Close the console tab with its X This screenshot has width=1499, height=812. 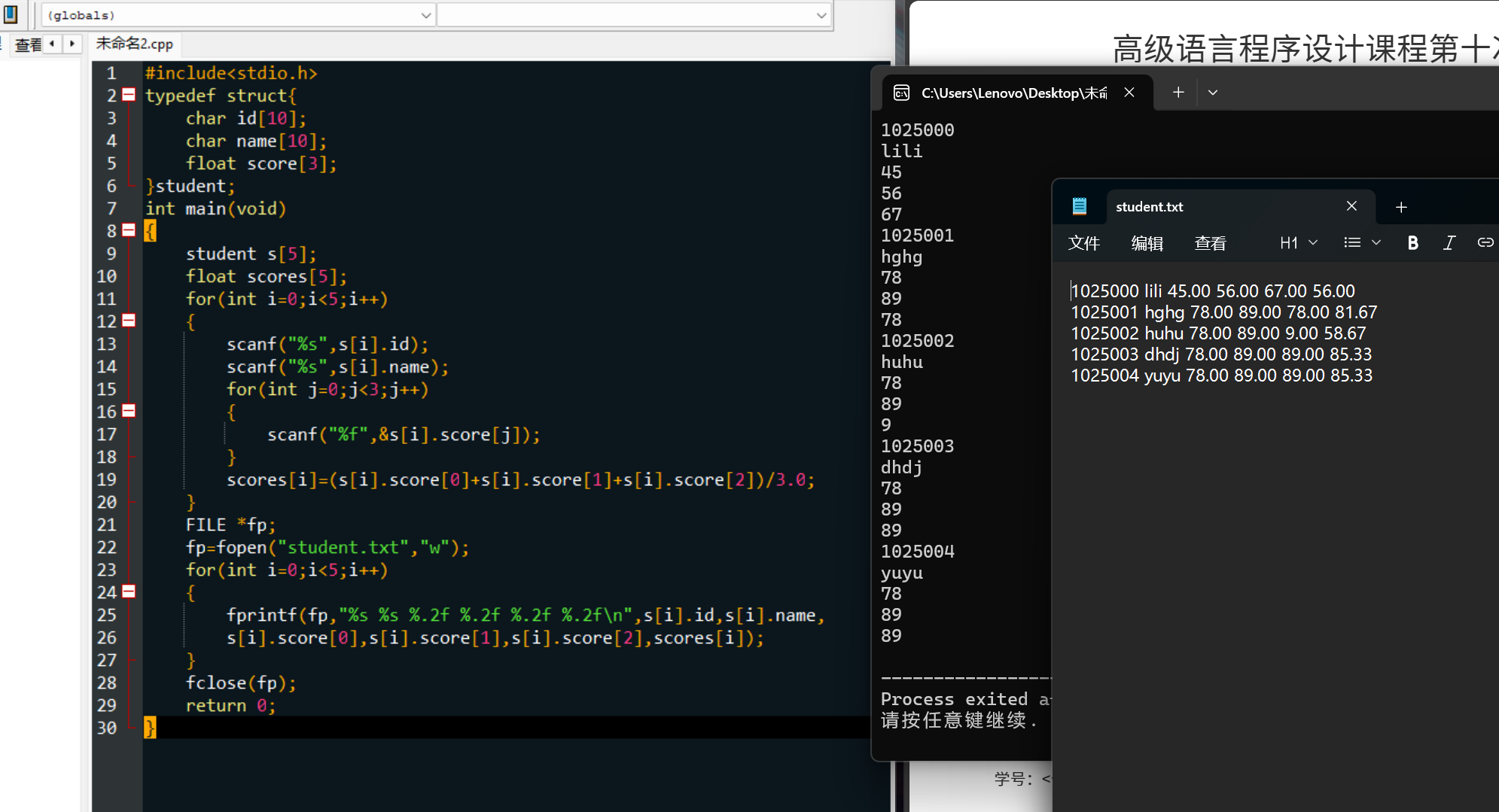pos(1129,92)
